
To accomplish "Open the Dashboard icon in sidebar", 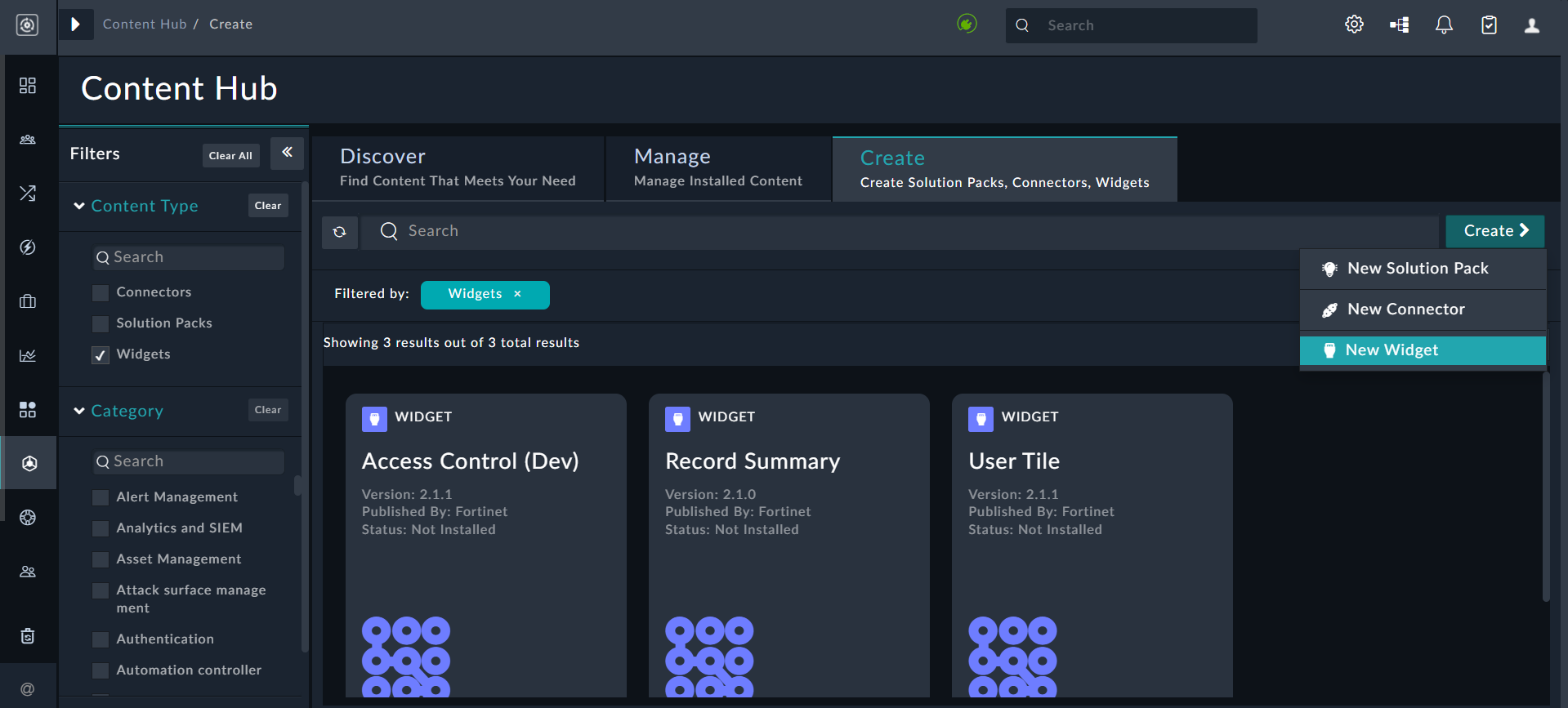I will (28, 86).
